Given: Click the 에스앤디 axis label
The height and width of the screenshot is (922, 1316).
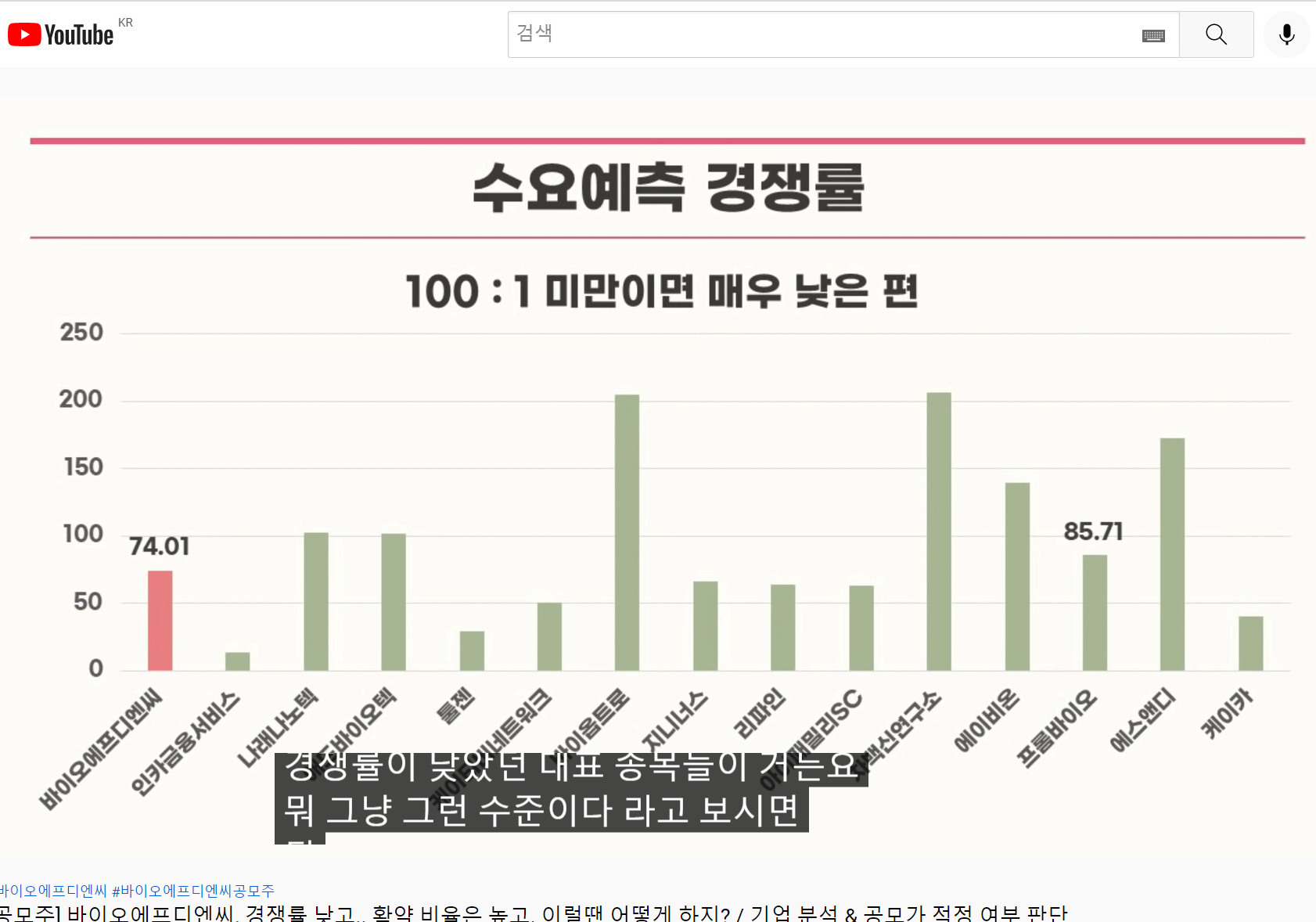Looking at the screenshot, I should pos(1143,720).
